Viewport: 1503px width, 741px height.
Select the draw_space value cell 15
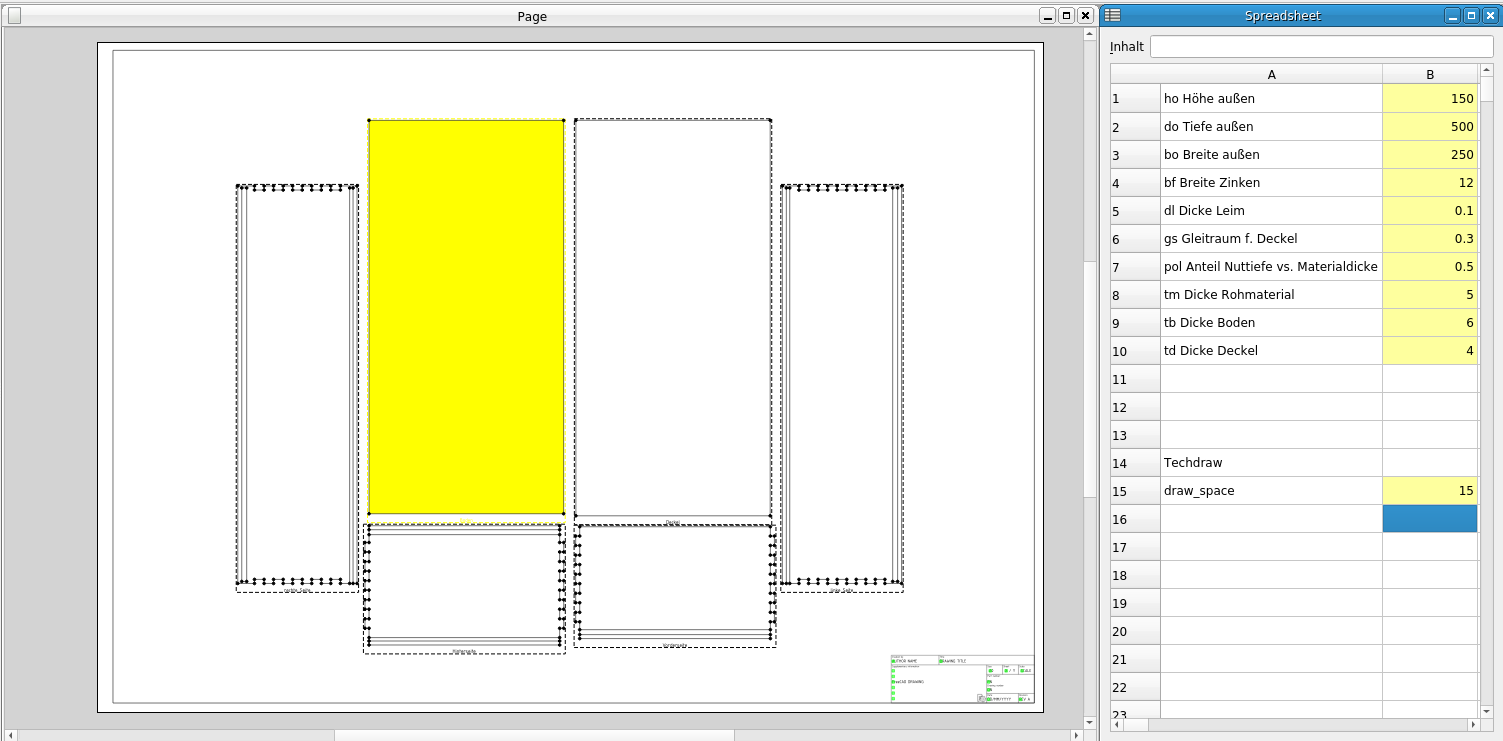tap(1429, 491)
